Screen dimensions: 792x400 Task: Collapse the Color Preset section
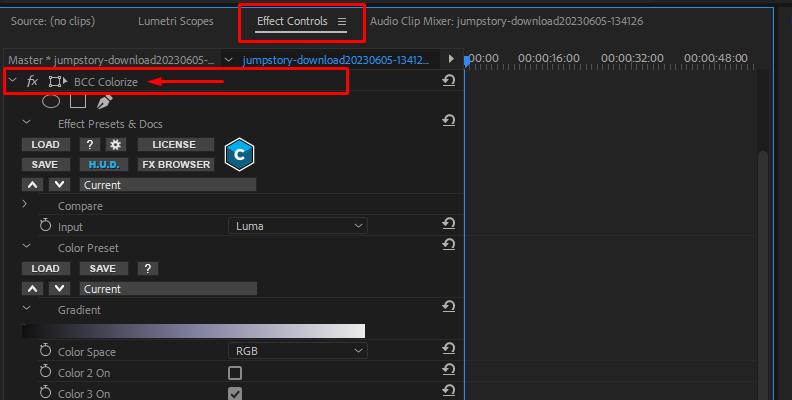click(x=26, y=246)
